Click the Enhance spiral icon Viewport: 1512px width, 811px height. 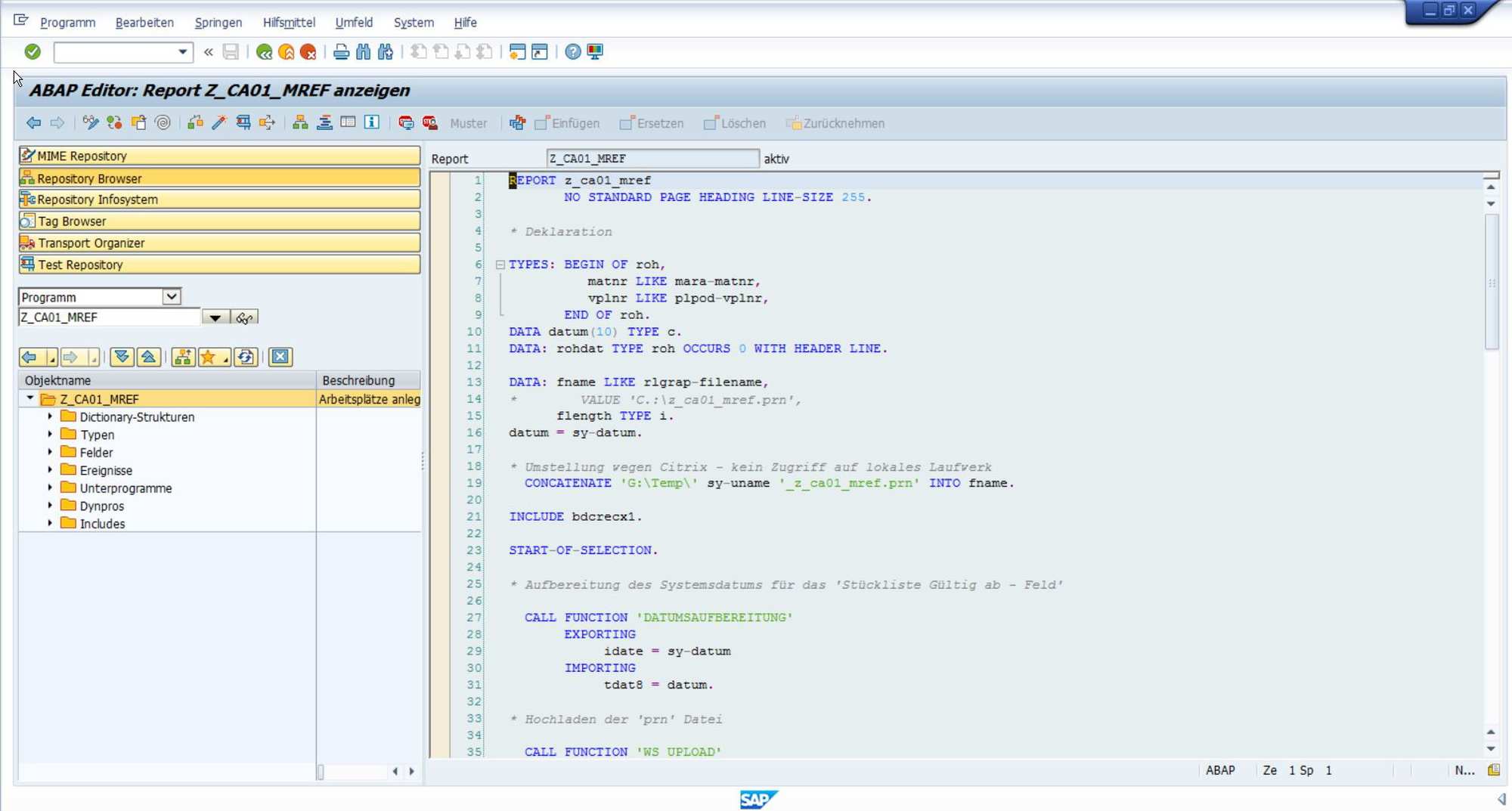tap(163, 122)
